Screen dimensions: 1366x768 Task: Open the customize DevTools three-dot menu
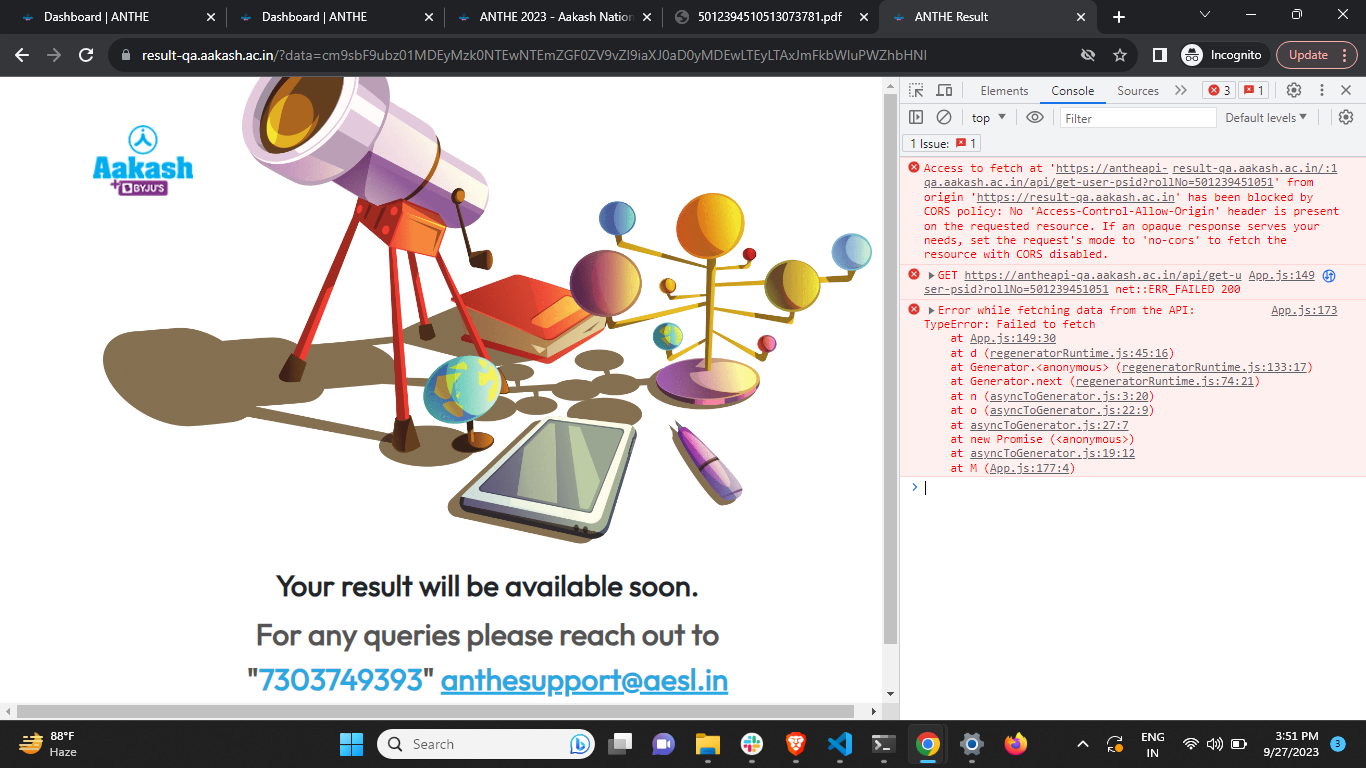(1322, 90)
